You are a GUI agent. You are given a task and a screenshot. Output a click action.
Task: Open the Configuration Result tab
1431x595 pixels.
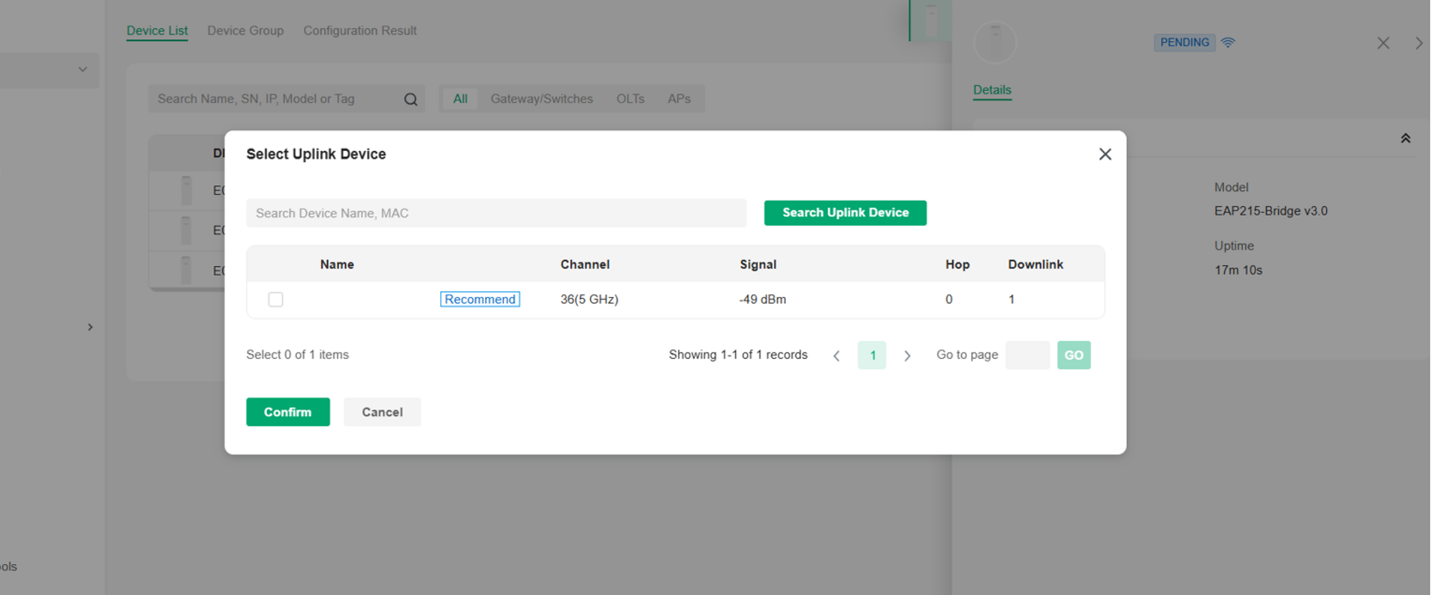360,31
